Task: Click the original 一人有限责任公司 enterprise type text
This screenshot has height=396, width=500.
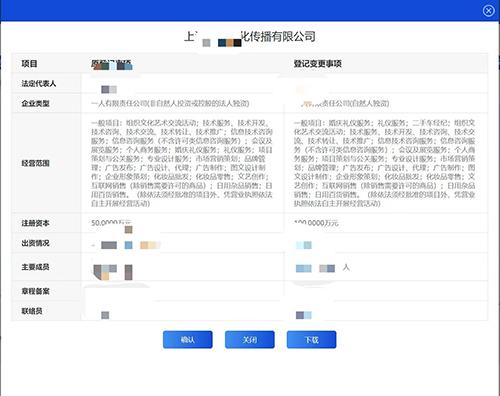Action: tap(170, 103)
